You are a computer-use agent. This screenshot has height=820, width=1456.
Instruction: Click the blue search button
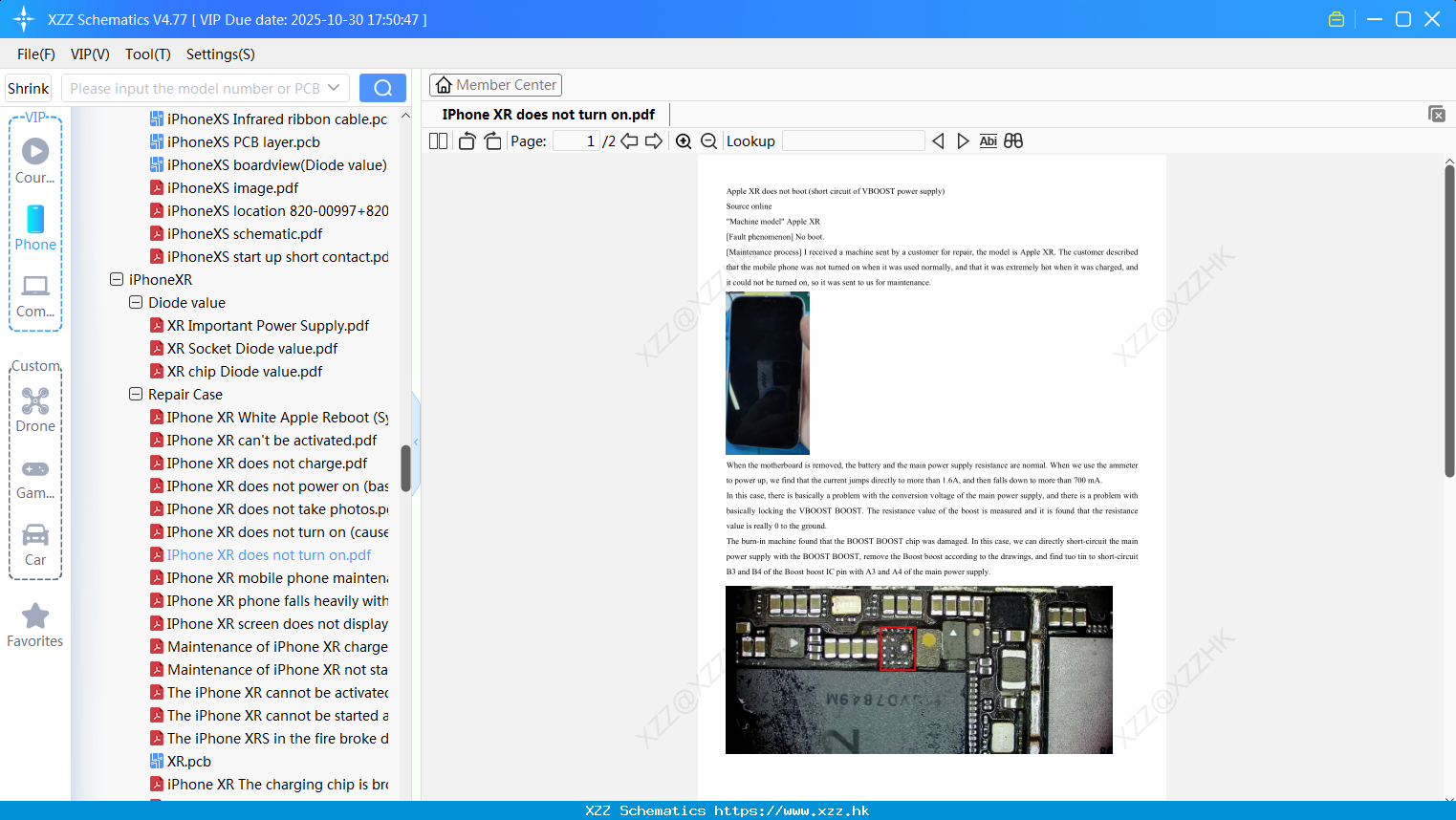382,88
